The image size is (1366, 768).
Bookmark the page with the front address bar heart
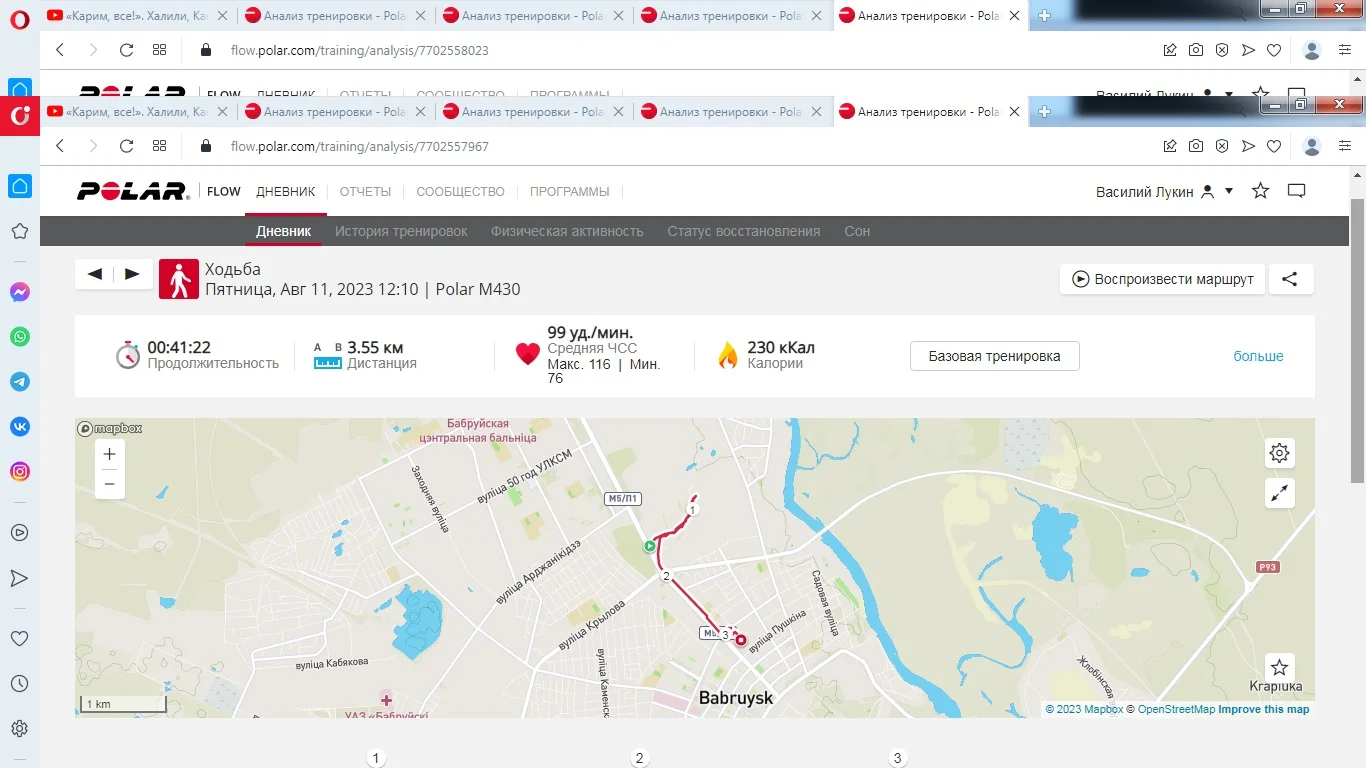[1274, 146]
